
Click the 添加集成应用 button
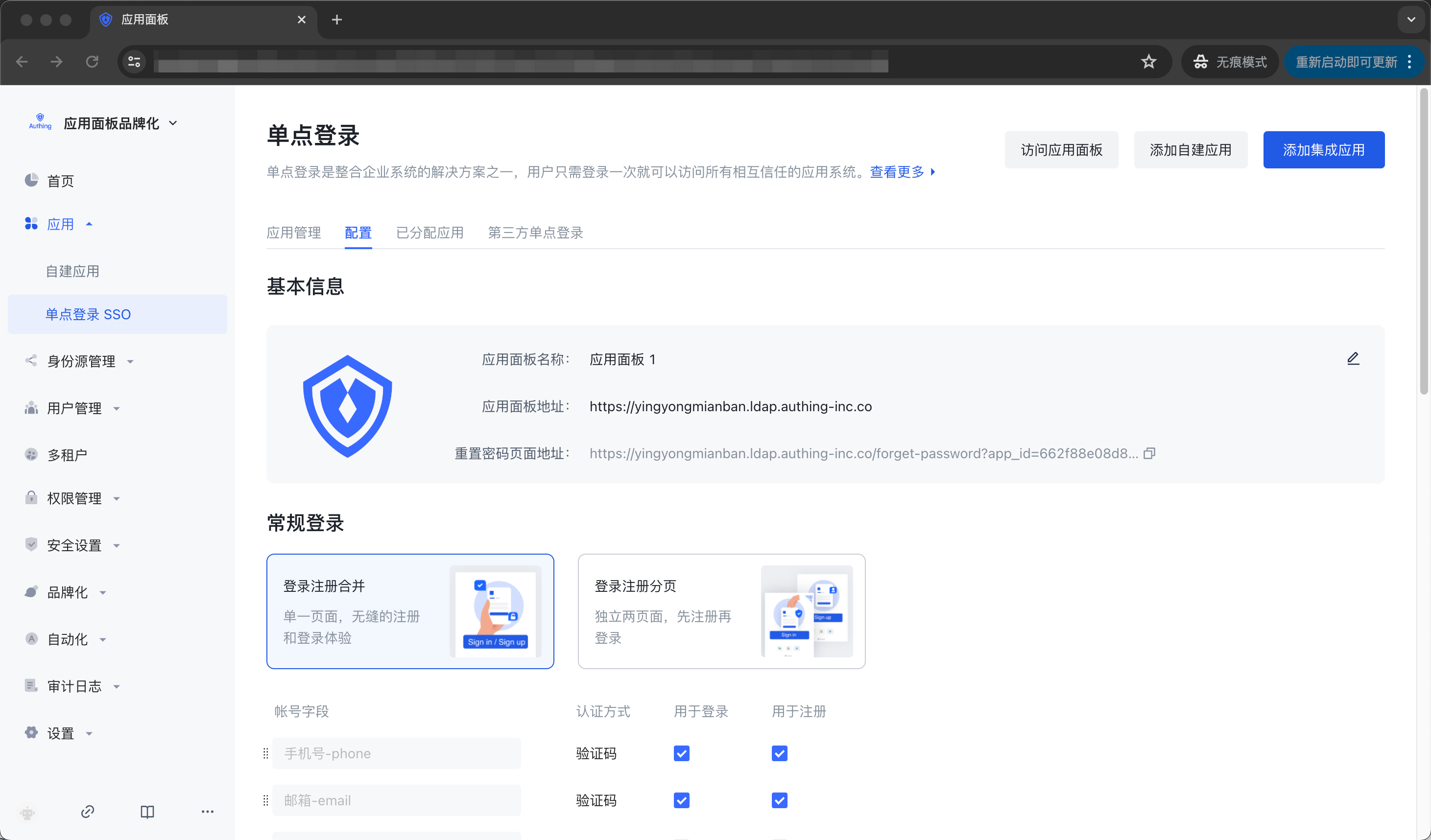coord(1323,150)
